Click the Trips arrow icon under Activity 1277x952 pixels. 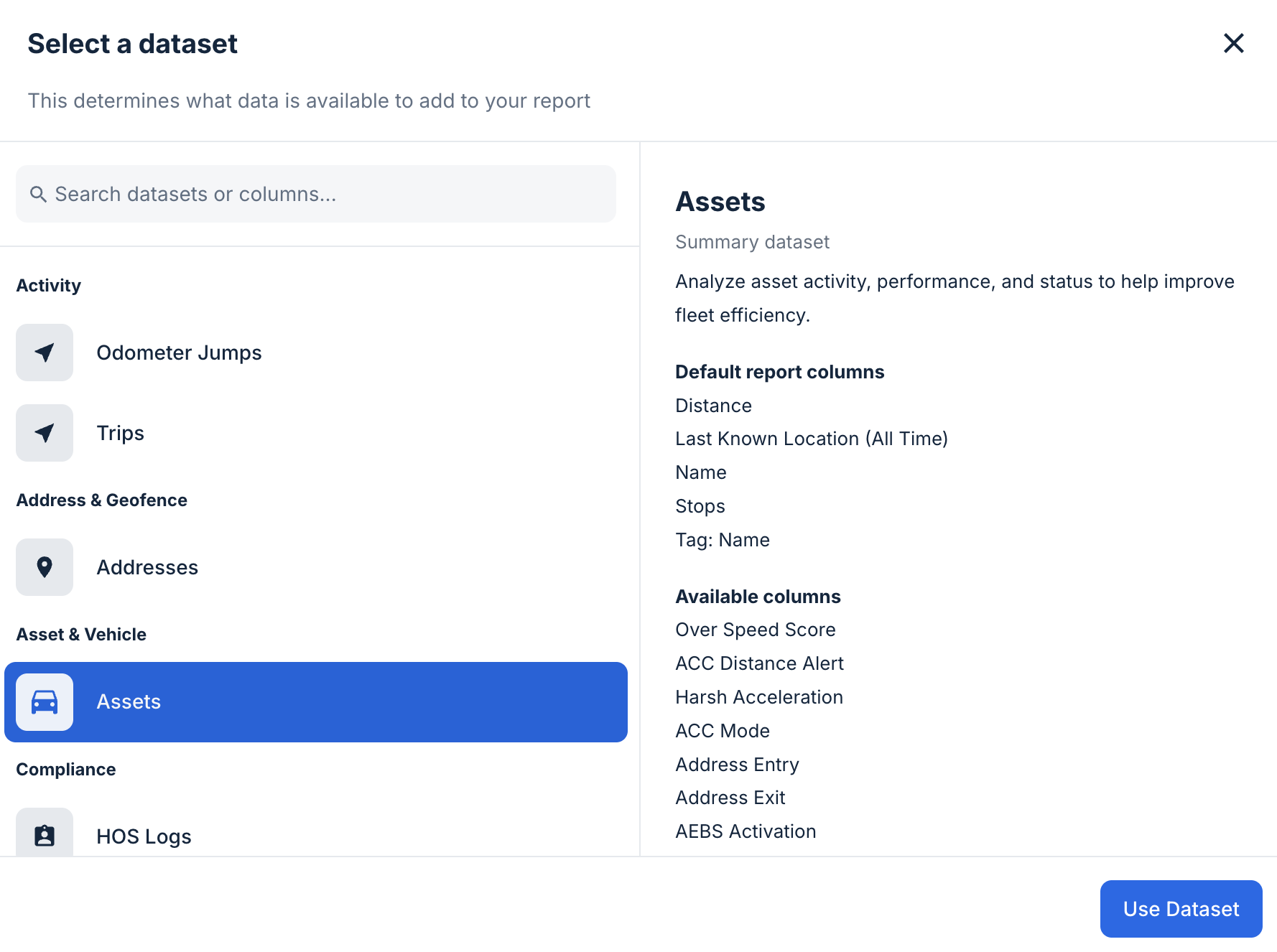pyautogui.click(x=45, y=433)
